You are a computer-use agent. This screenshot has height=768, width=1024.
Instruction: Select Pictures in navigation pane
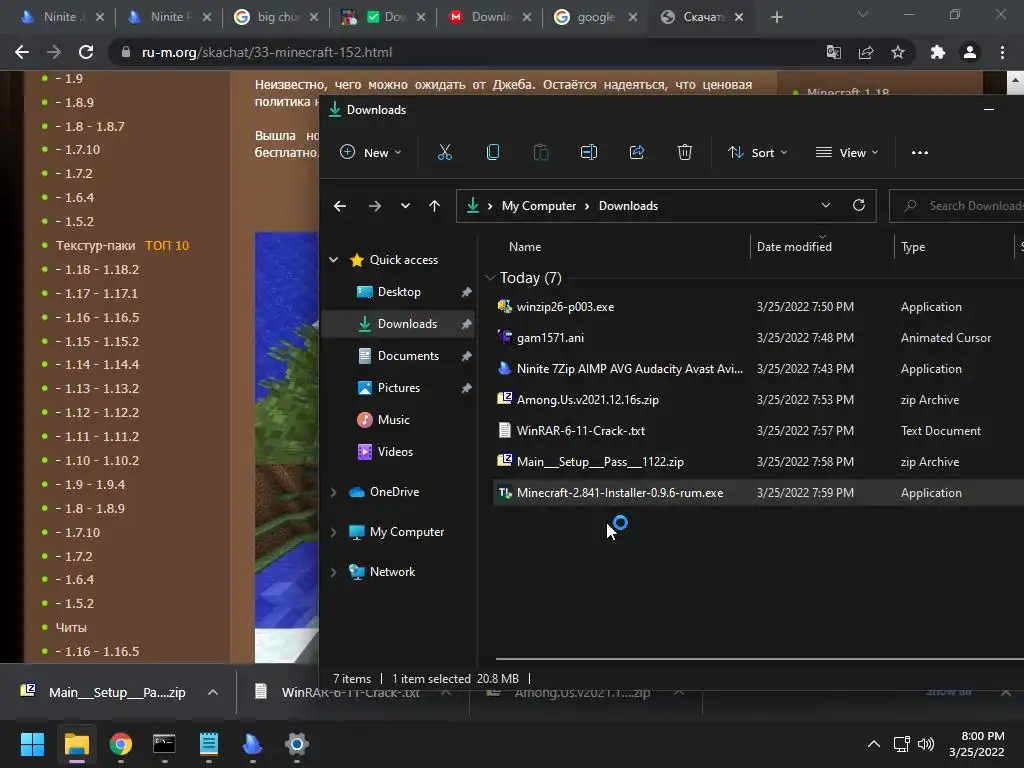pos(398,388)
